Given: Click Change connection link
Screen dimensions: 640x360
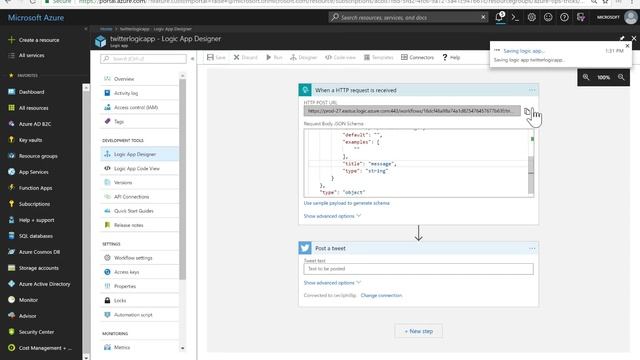Looking at the screenshot, I should [x=381, y=295].
